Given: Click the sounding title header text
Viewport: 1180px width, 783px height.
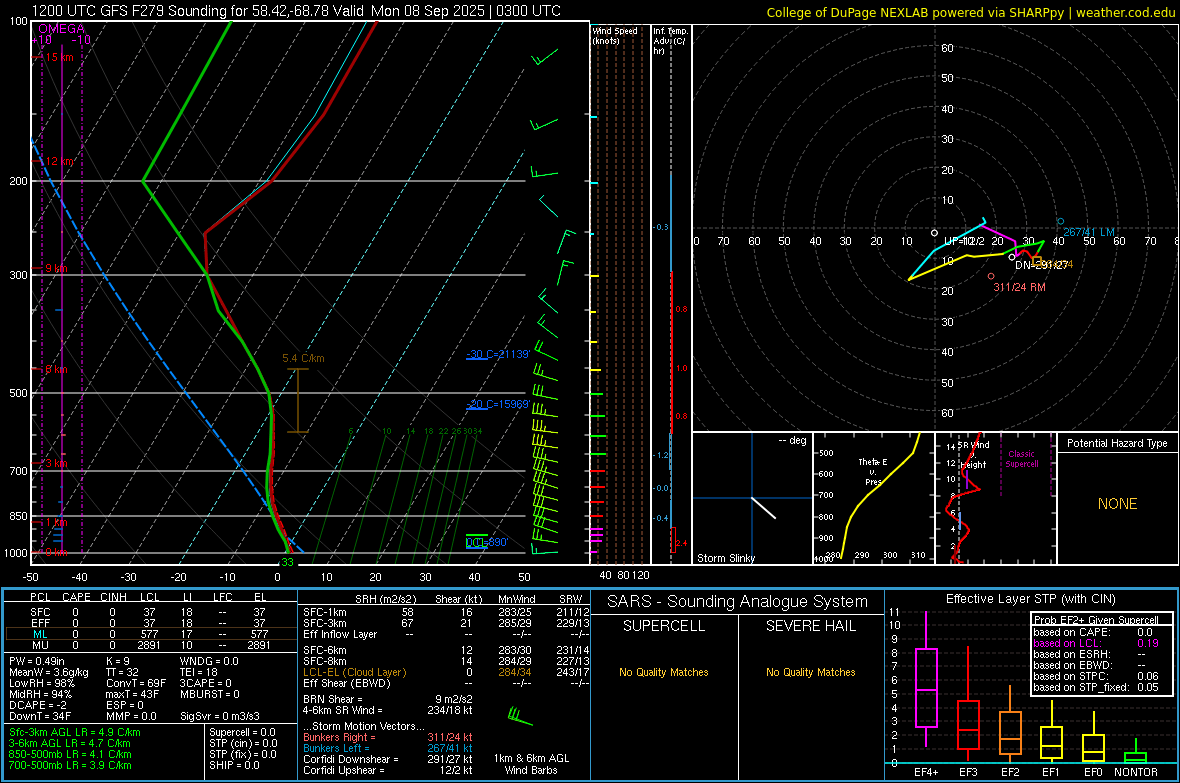Looking at the screenshot, I should pyautogui.click(x=296, y=11).
